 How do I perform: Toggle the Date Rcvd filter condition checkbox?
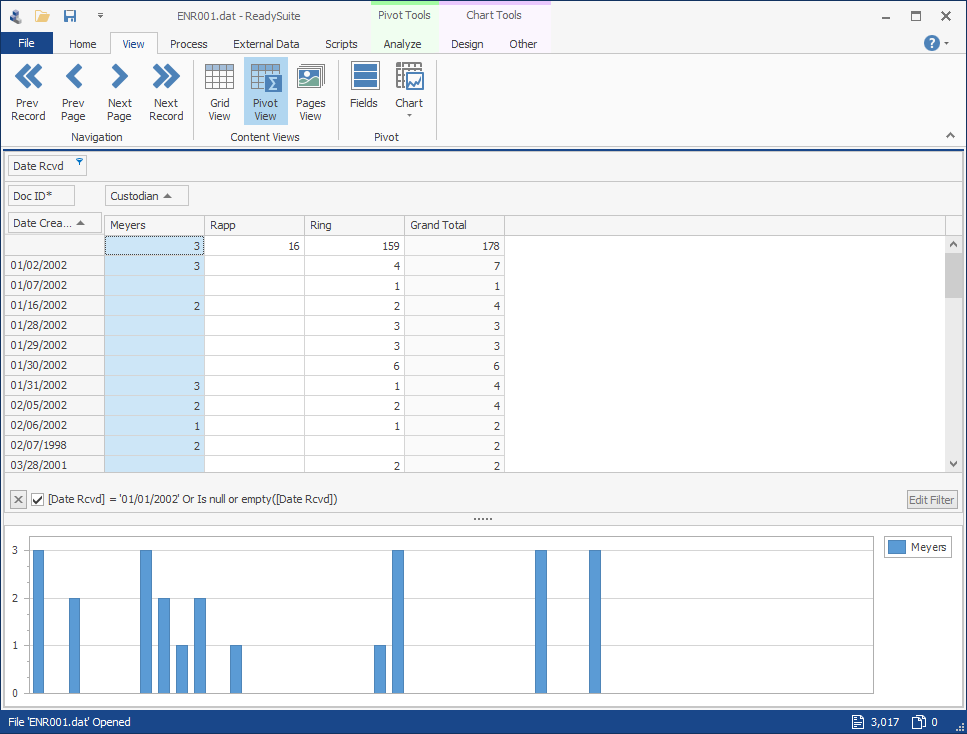[x=37, y=498]
